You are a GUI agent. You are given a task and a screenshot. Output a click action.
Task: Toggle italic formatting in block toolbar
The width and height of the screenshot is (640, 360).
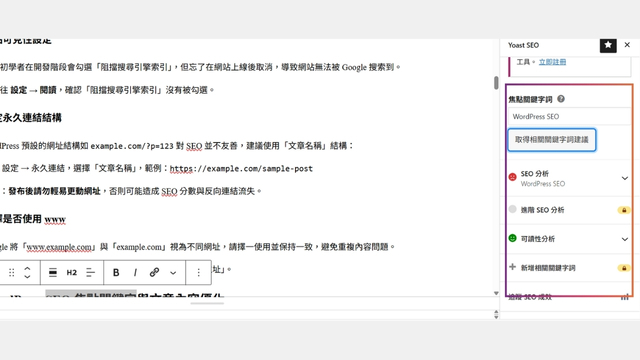coord(135,272)
